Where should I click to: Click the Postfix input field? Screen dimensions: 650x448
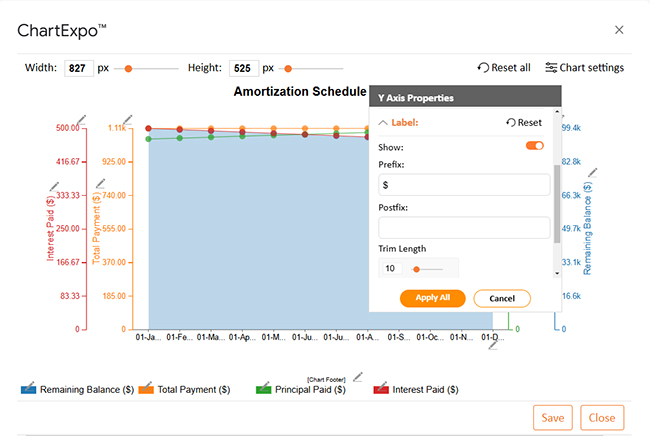[464, 227]
